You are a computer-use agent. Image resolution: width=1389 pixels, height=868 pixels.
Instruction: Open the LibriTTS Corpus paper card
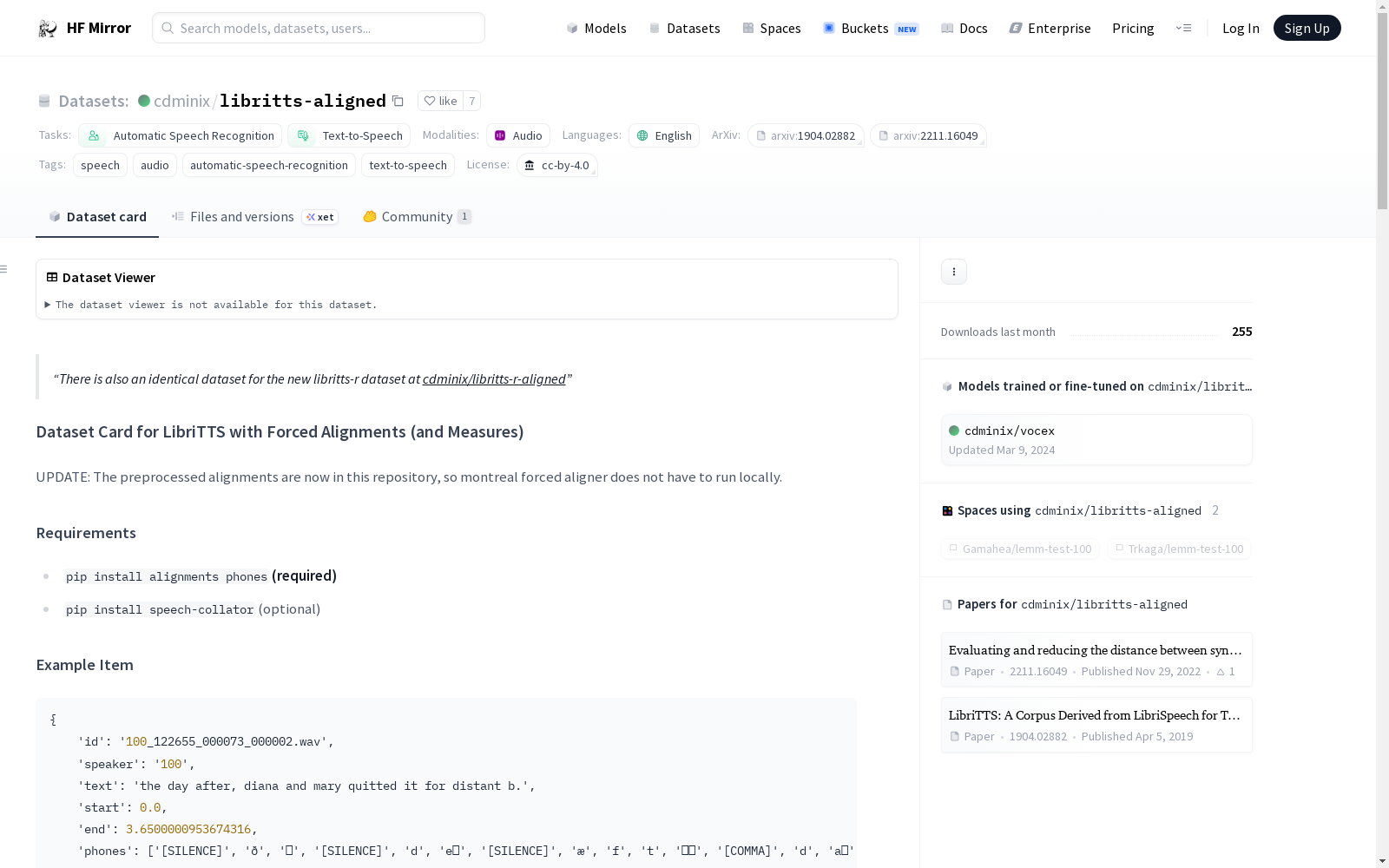pyautogui.click(x=1096, y=725)
